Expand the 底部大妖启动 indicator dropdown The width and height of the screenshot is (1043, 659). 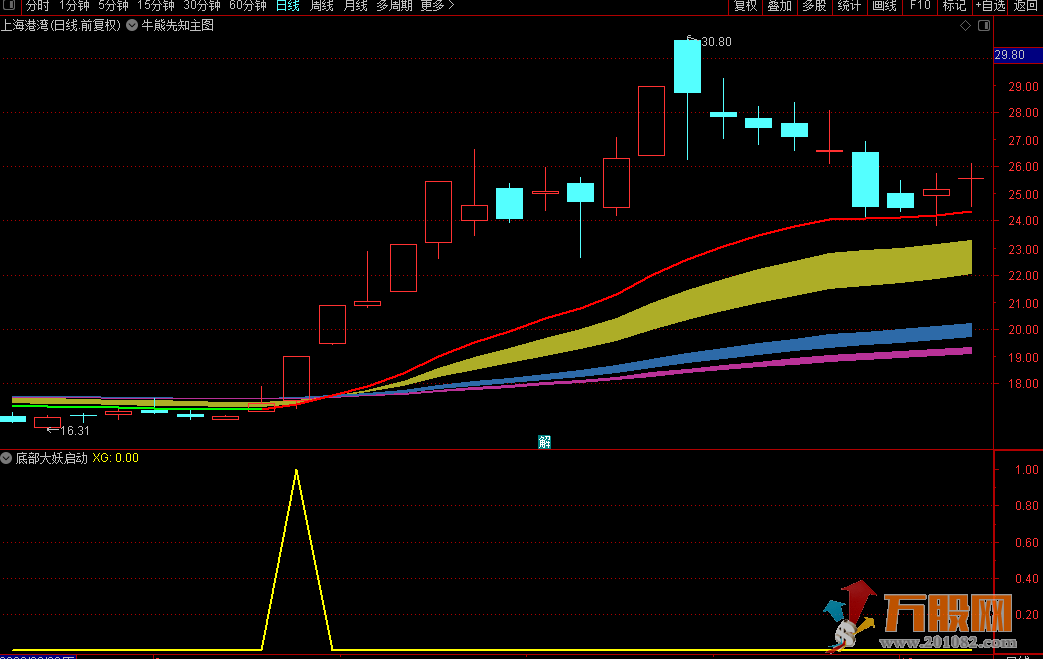7,458
